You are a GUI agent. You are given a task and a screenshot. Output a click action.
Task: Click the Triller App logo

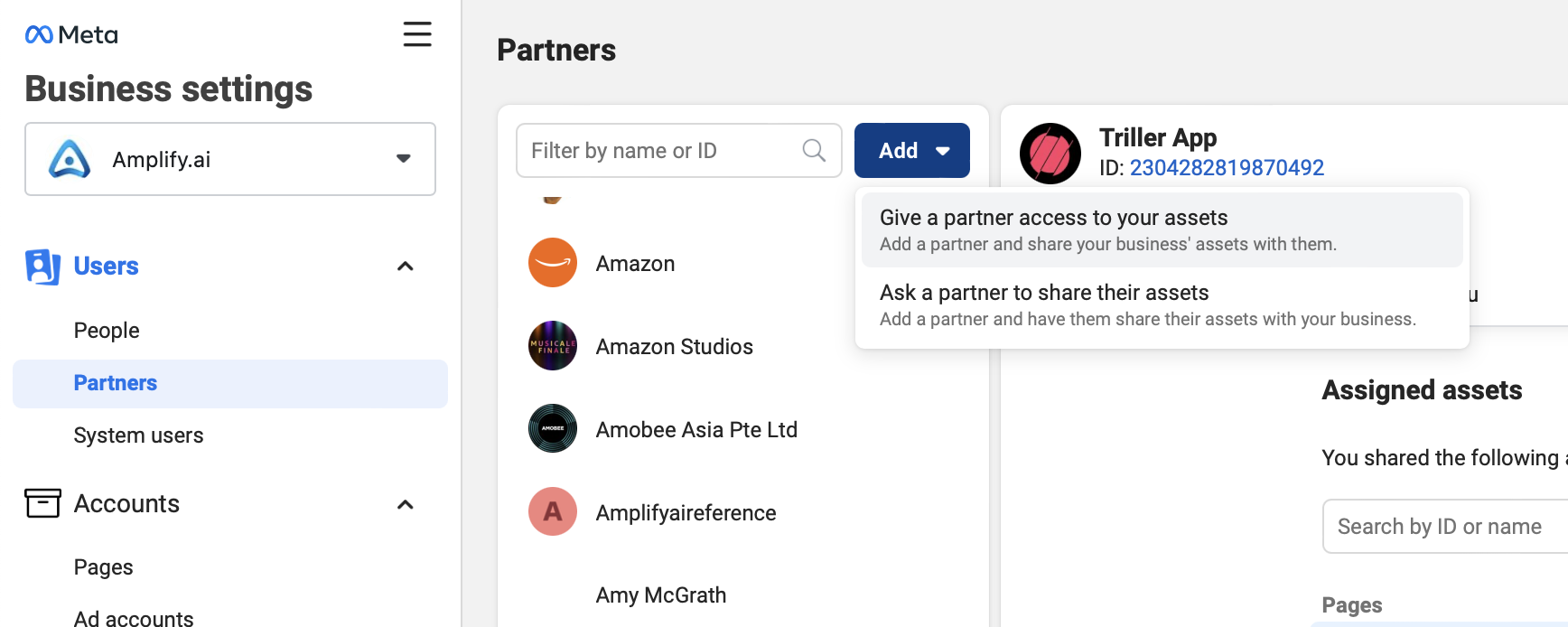pos(1050,154)
